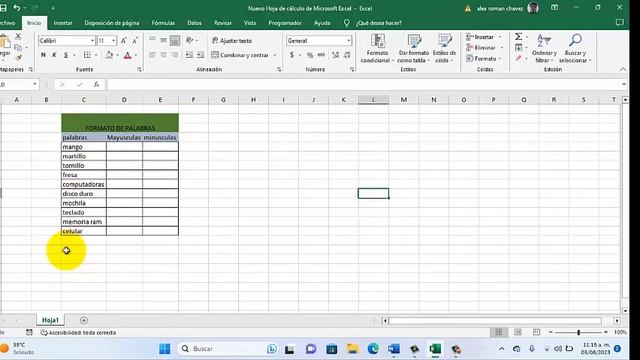The width and height of the screenshot is (640, 360).
Task: Switch to Page Layout view in status bar
Action: click(x=518, y=332)
